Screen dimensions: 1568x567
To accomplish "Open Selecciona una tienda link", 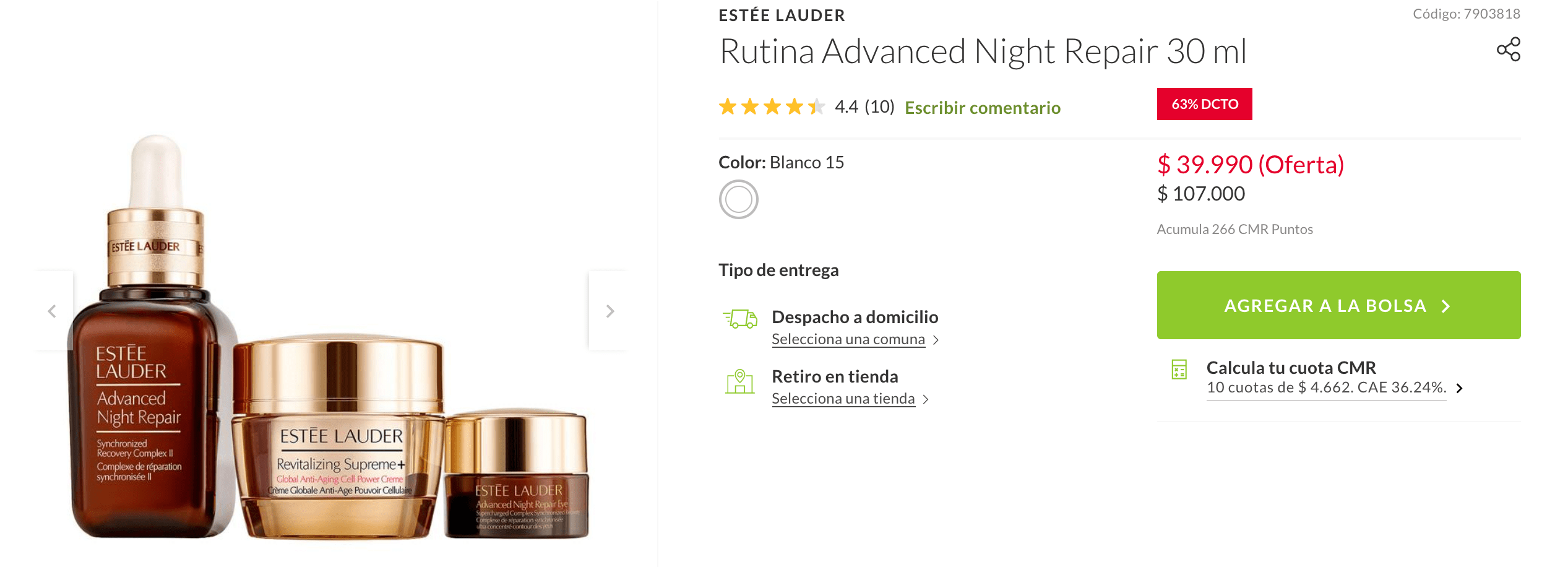I will point(843,399).
